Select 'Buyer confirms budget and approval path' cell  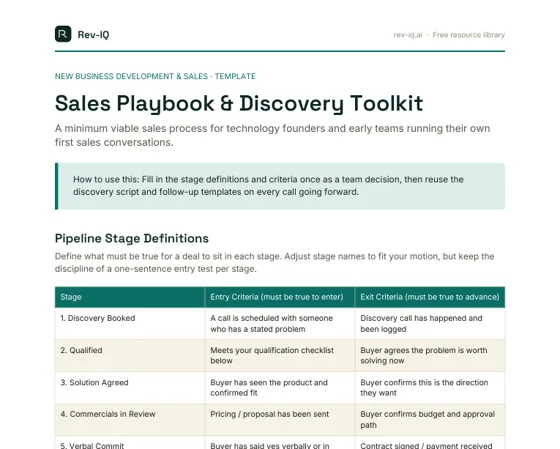tap(430, 420)
